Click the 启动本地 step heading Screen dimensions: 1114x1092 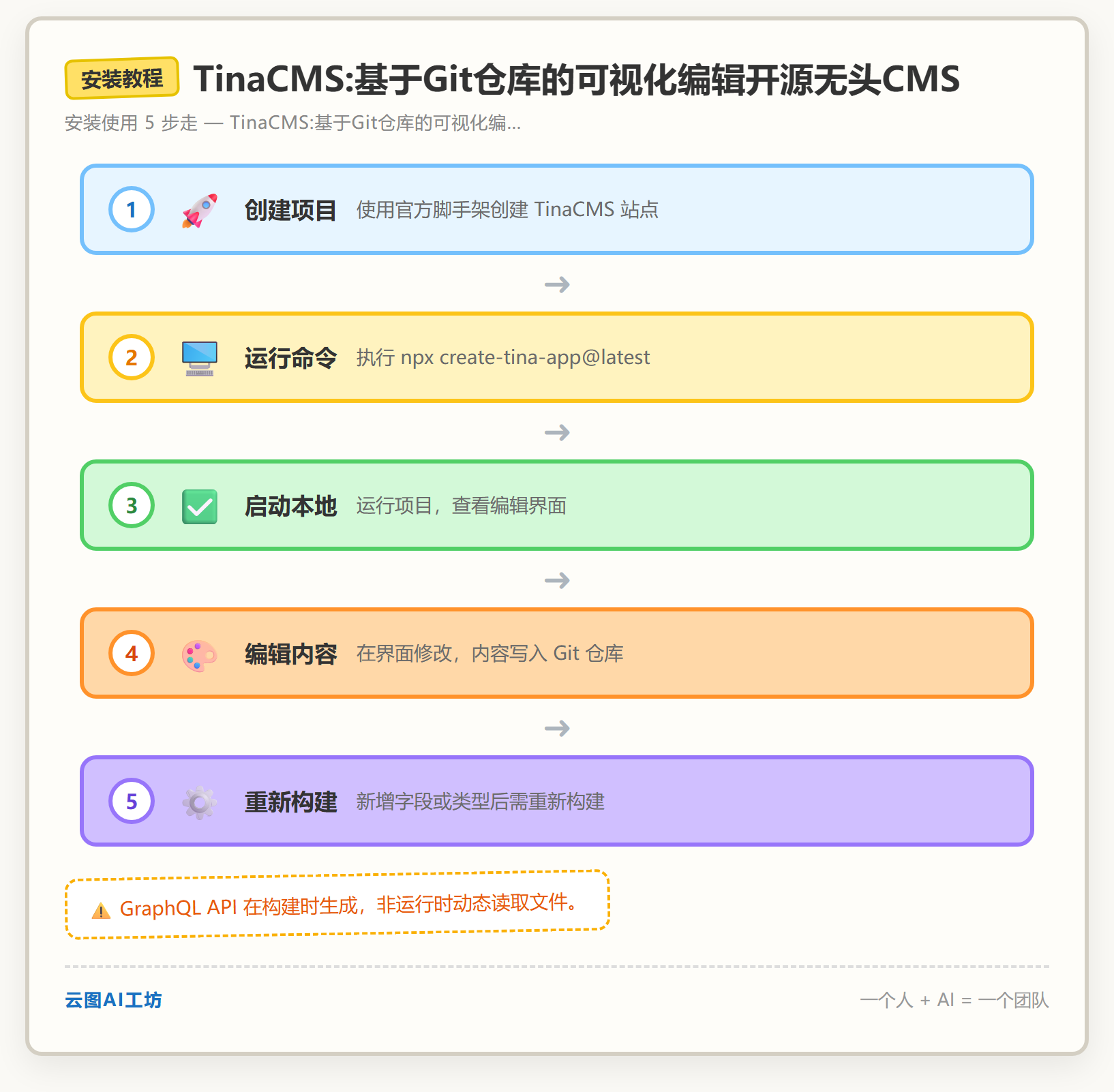pyautogui.click(x=290, y=506)
